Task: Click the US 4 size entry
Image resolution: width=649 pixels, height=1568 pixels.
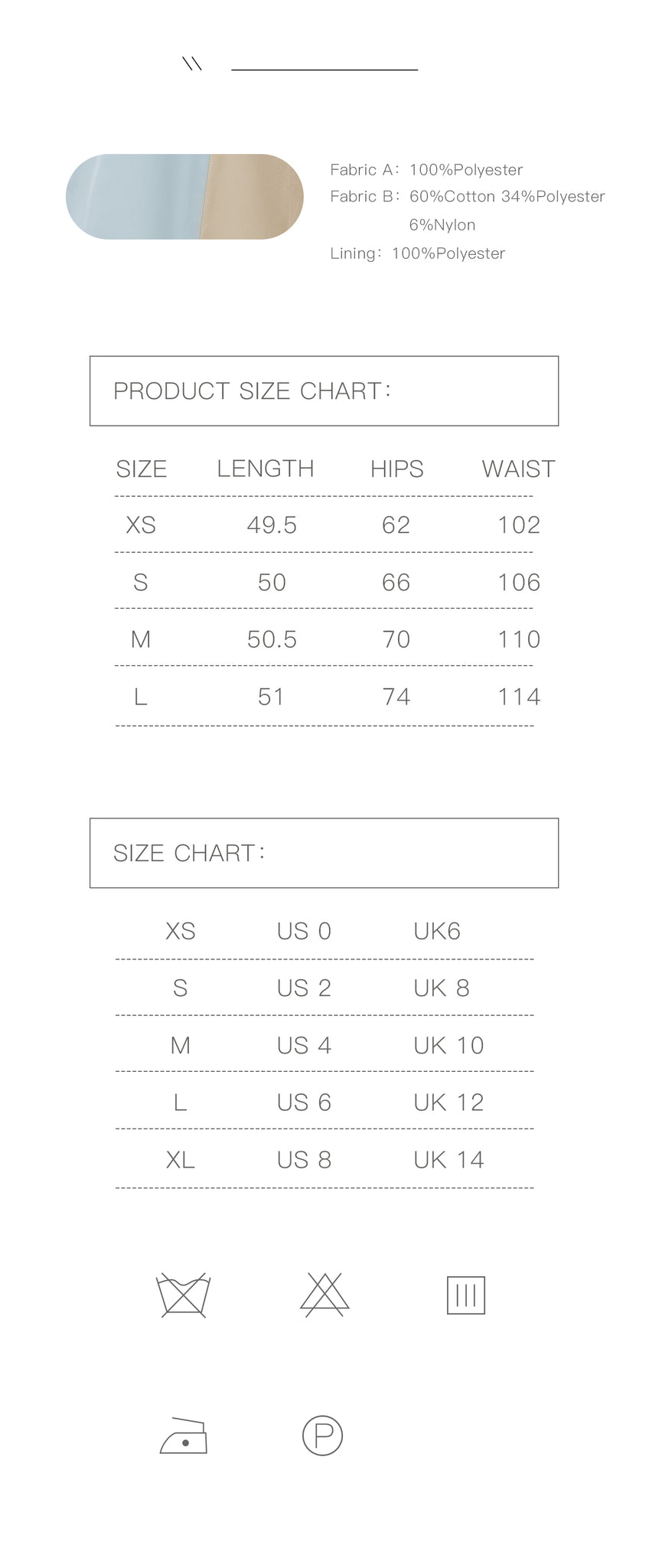Action: [x=304, y=1045]
